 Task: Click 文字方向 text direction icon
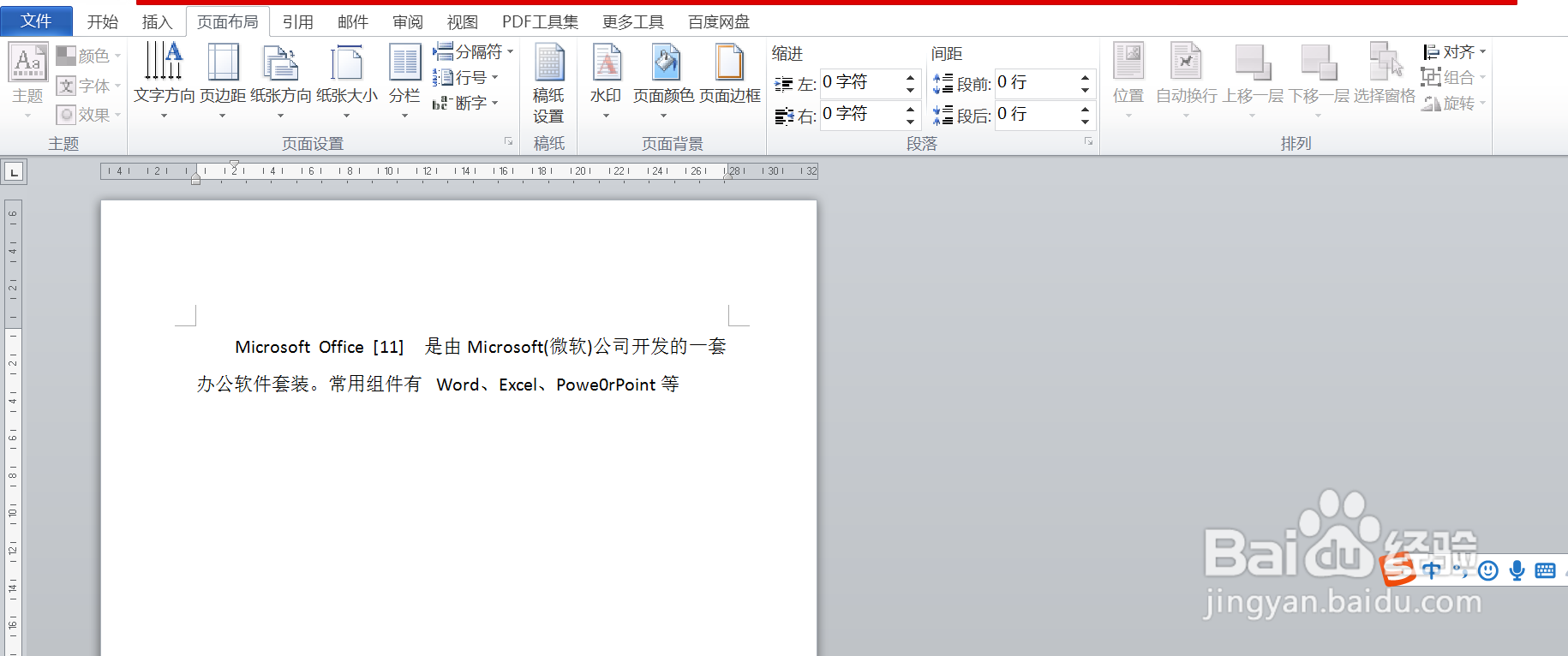point(164,62)
